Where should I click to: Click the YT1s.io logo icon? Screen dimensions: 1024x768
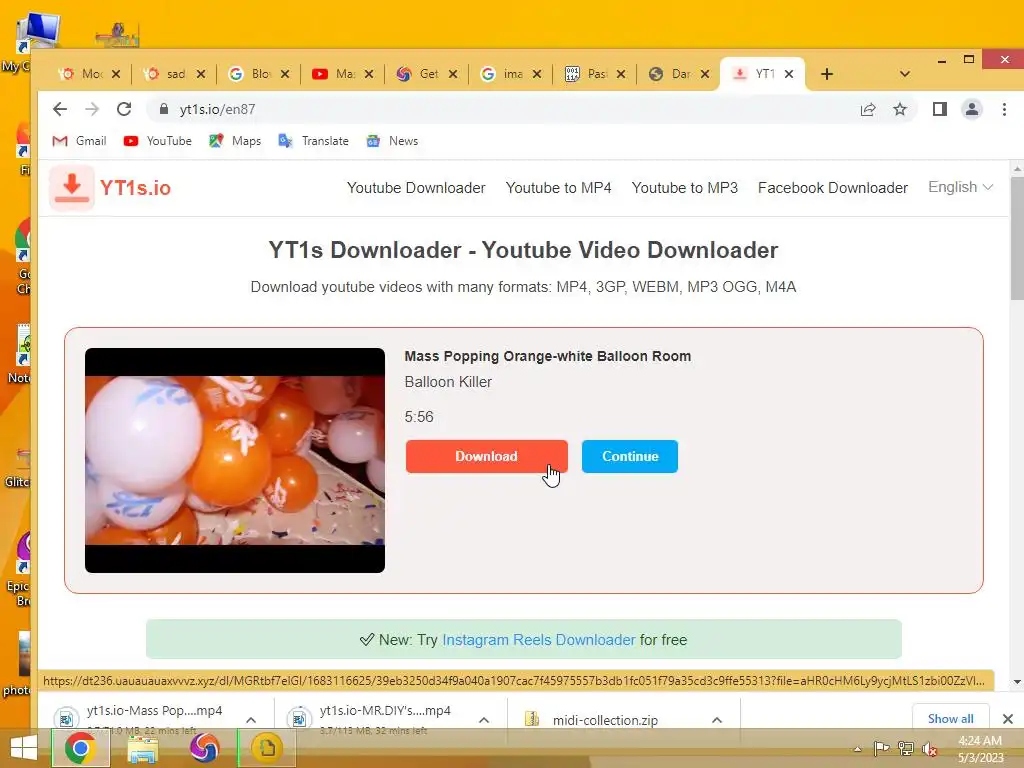tap(72, 188)
